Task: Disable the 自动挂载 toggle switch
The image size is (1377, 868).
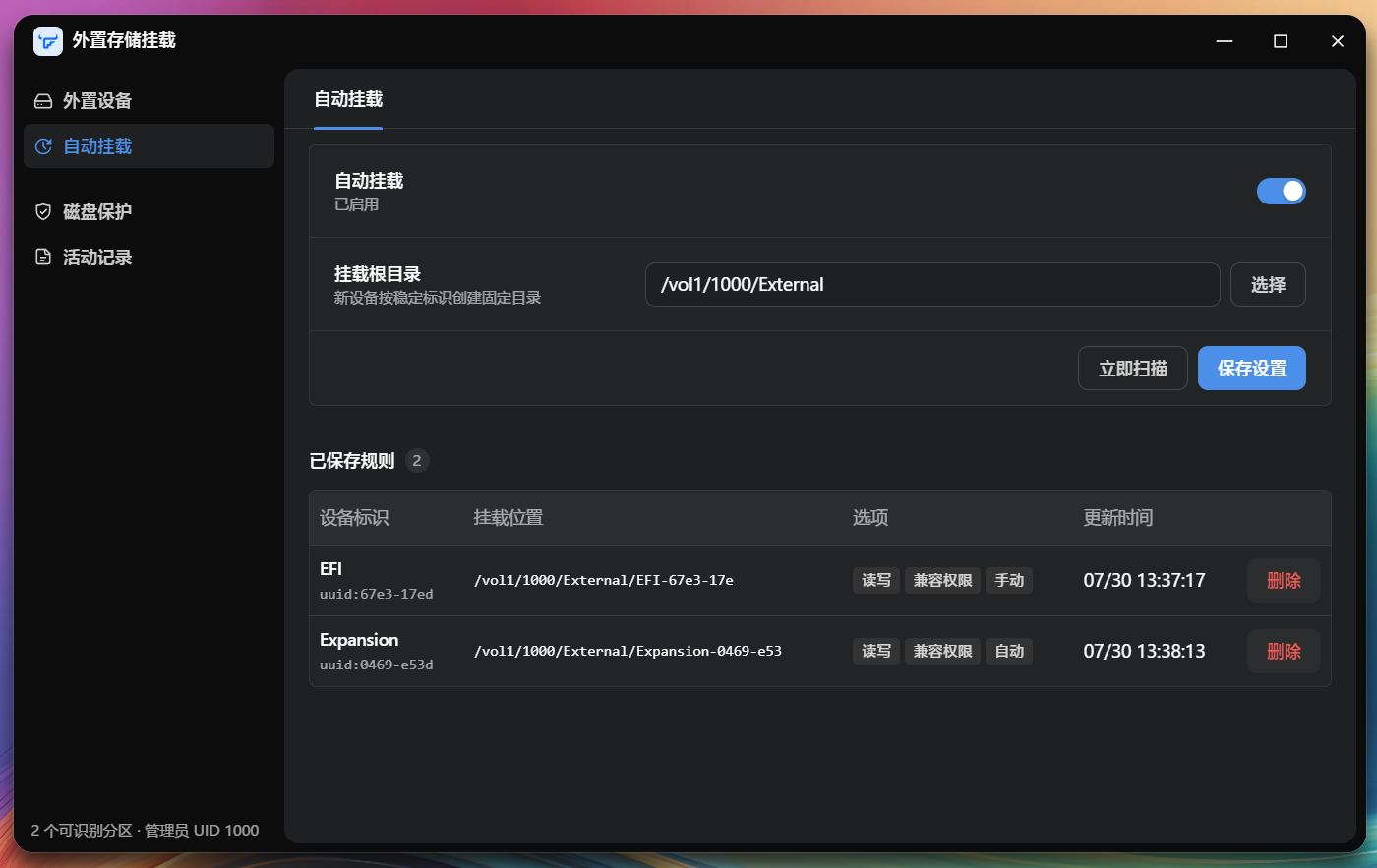Action: pyautogui.click(x=1281, y=191)
